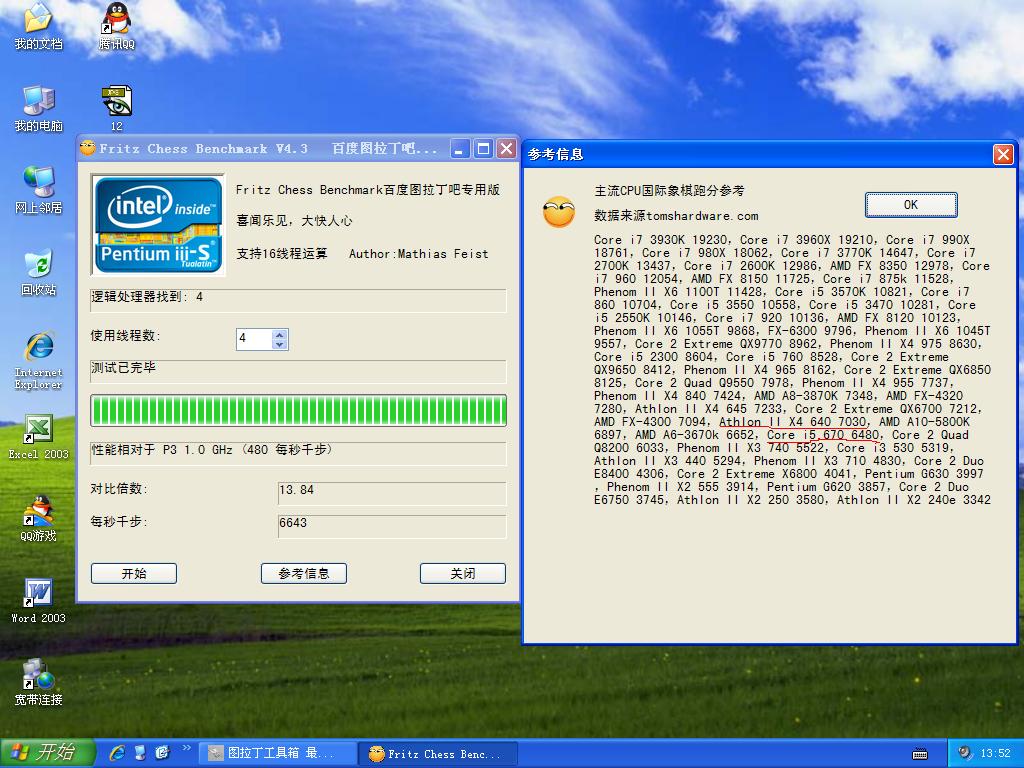This screenshot has width=1024, height=768.
Task: Click the third quick launch icon
Action: click(x=162, y=753)
